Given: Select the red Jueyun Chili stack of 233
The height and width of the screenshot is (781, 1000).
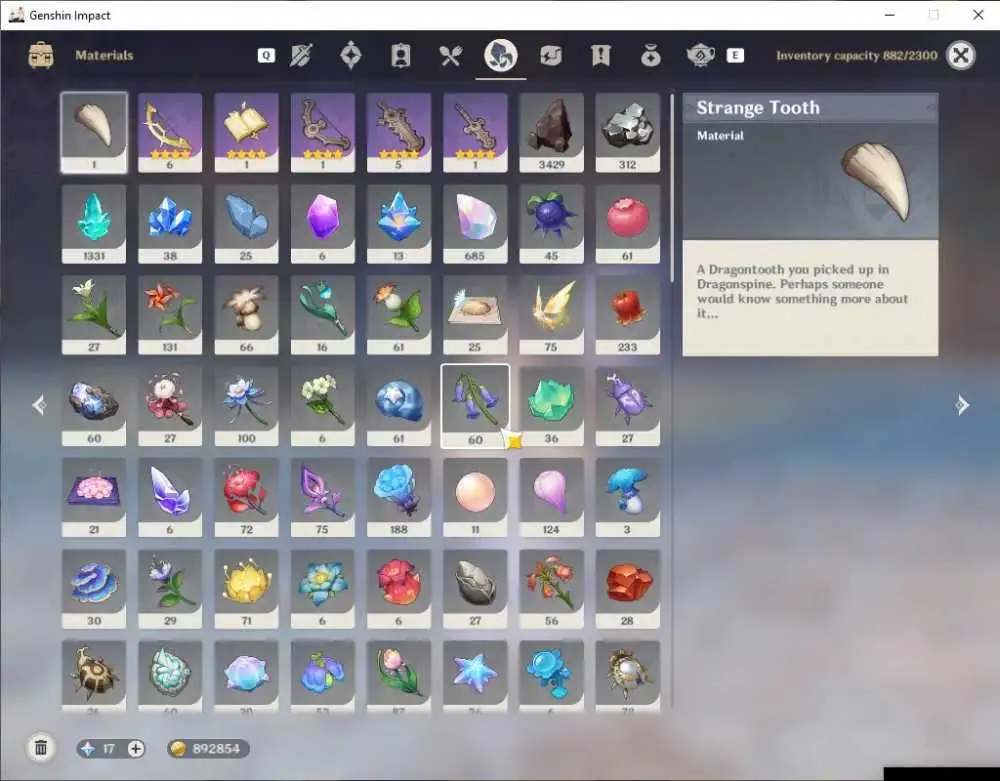Looking at the screenshot, I should pos(628,315).
